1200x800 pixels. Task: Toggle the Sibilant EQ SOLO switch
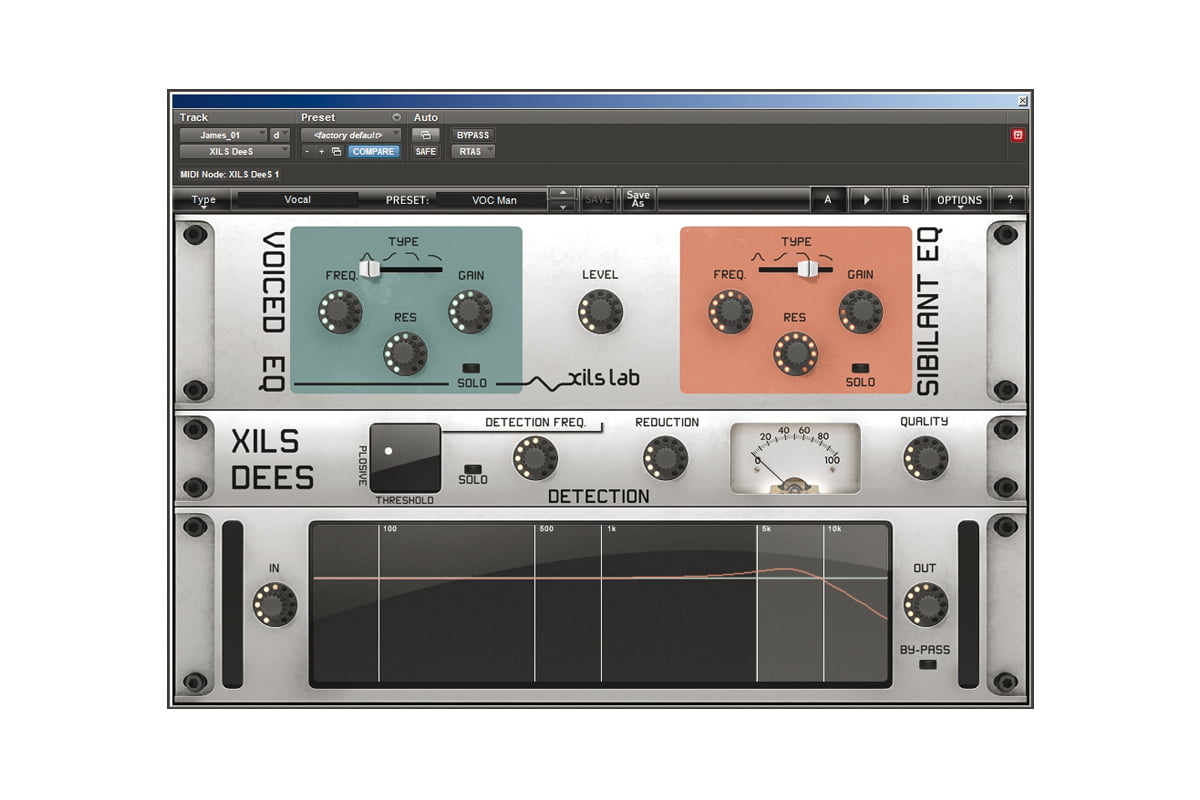(860, 367)
